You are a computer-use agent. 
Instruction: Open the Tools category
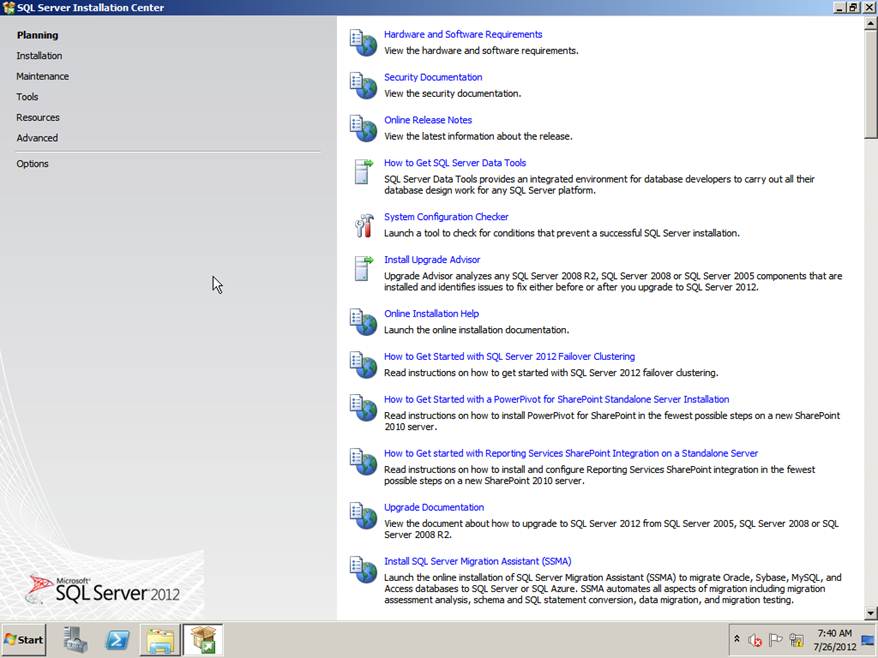[27, 97]
